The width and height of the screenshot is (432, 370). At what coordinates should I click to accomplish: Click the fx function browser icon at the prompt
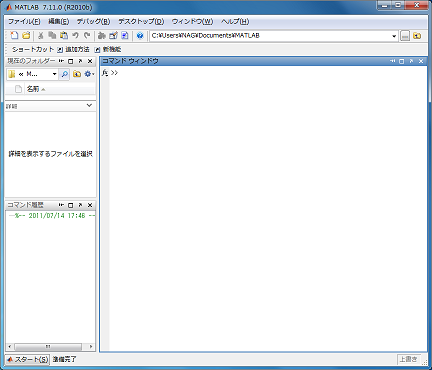[105, 72]
